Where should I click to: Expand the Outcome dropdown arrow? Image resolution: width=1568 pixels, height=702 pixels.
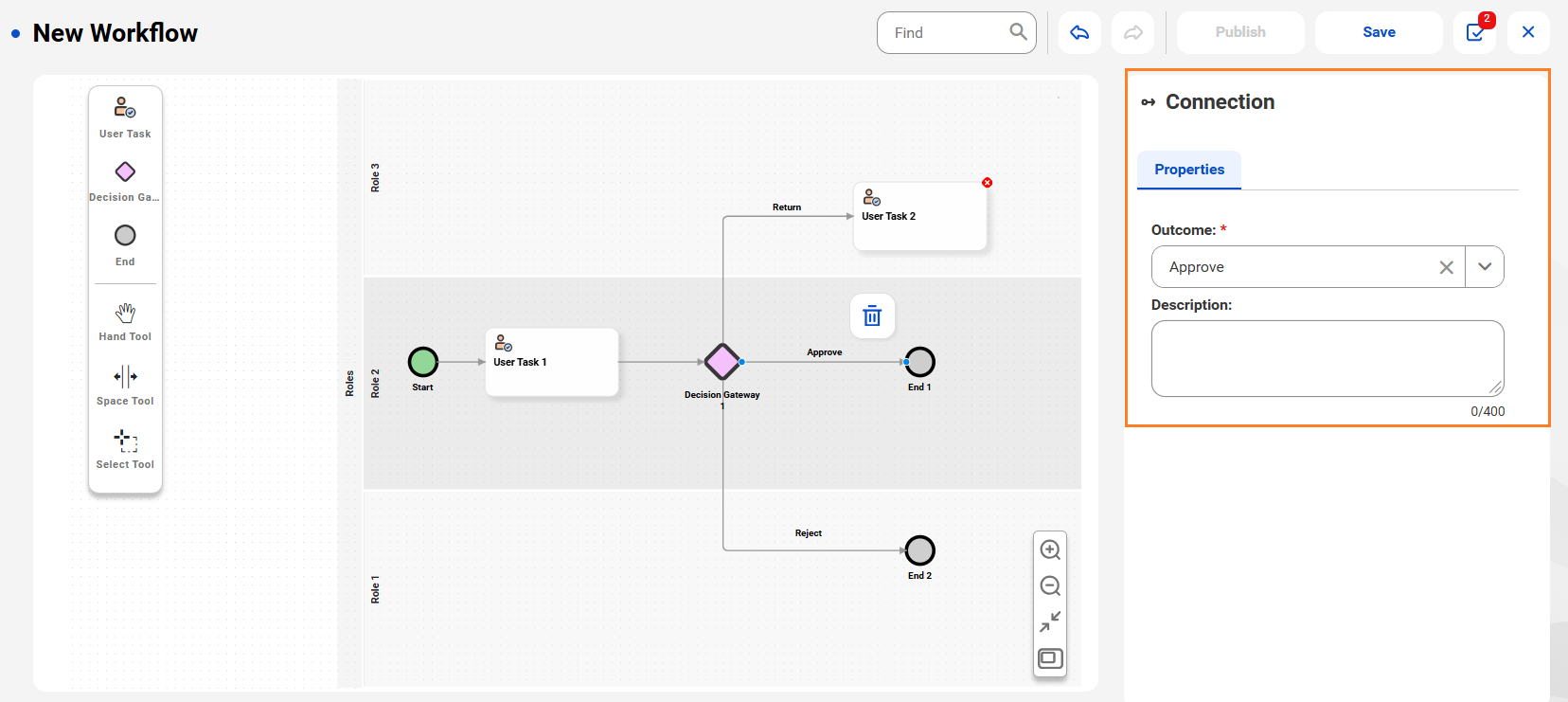[1485, 267]
